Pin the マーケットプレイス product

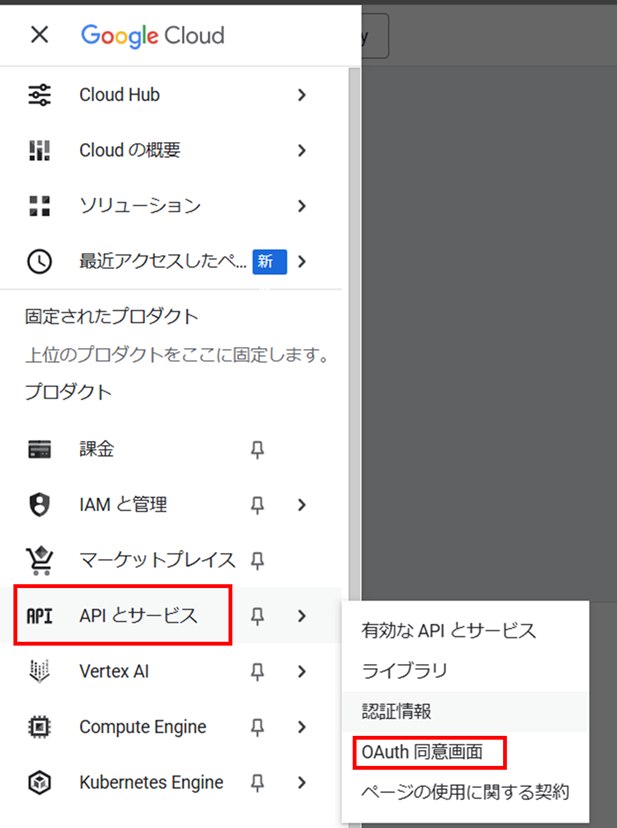point(257,561)
